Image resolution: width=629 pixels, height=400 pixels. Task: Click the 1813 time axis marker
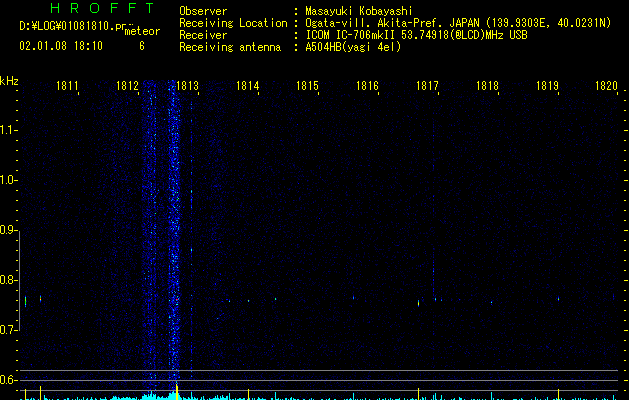coord(187,86)
